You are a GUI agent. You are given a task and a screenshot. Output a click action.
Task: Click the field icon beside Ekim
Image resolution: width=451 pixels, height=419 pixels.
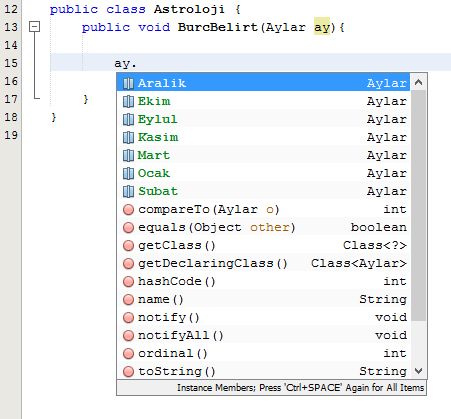(x=128, y=101)
